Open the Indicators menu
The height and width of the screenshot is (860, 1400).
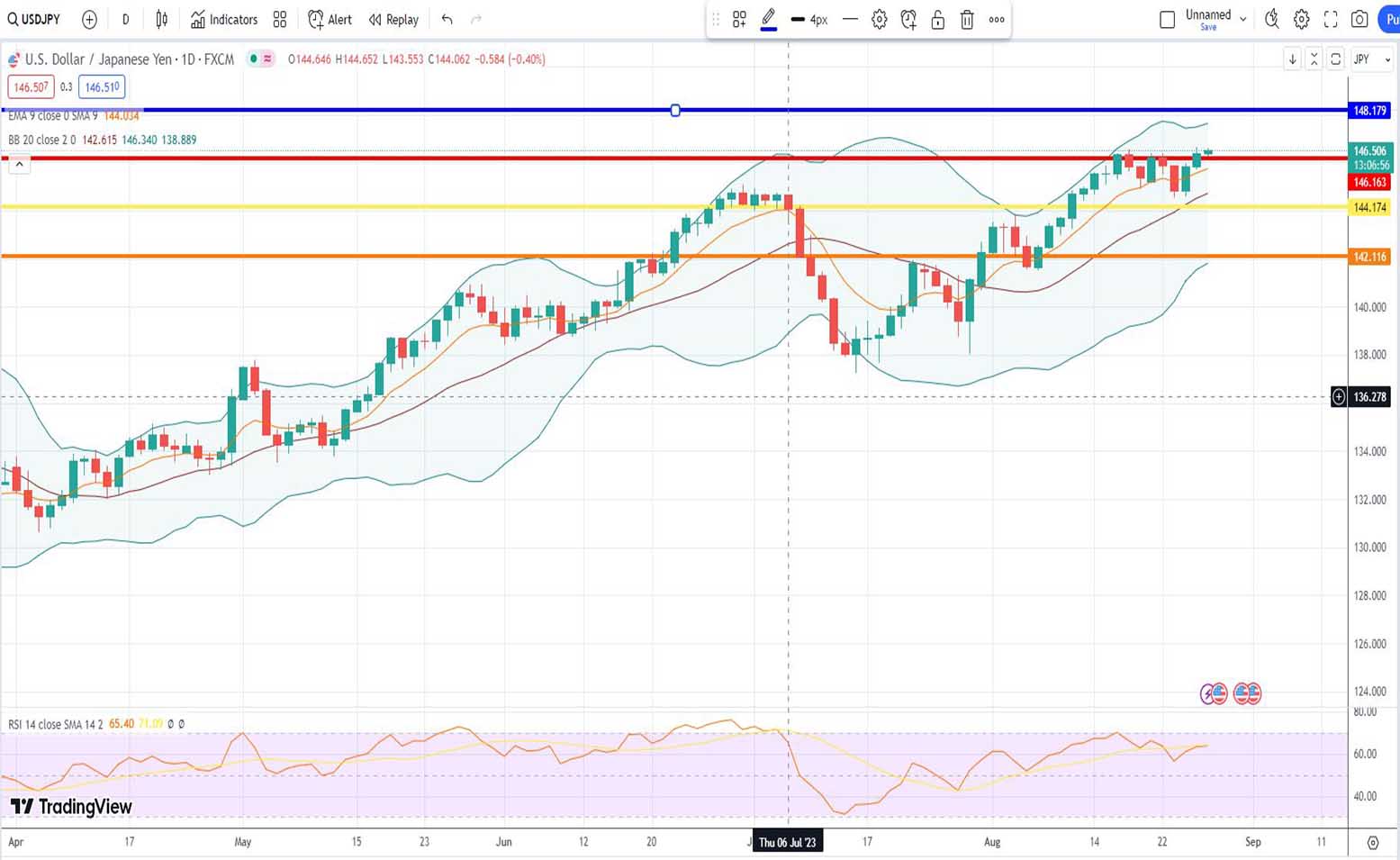click(x=224, y=19)
